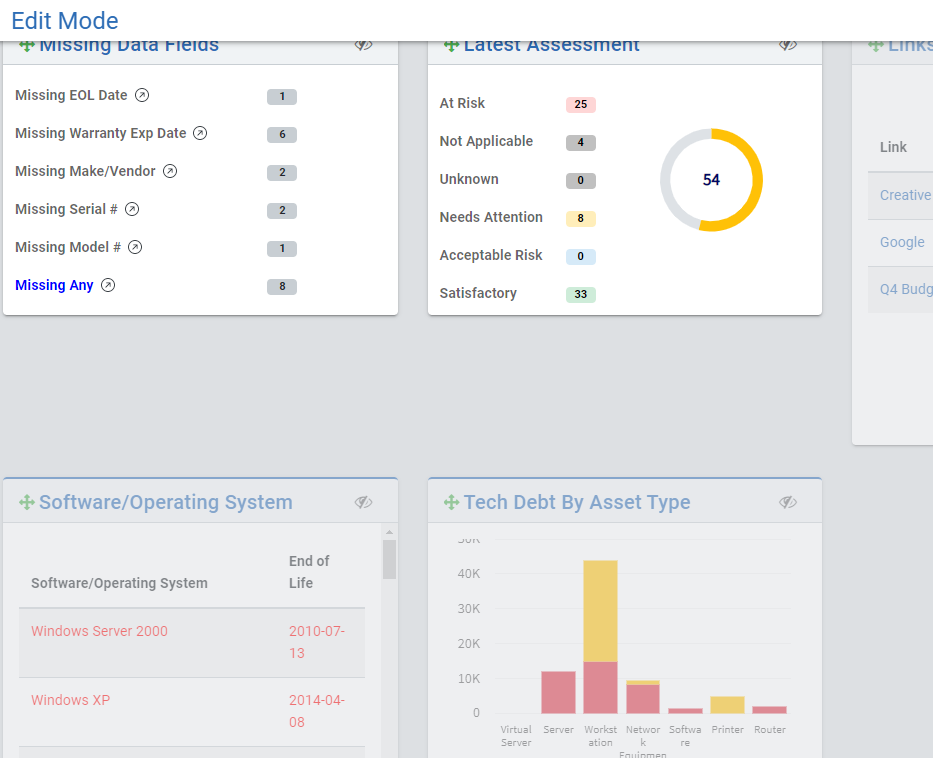Sort by Software/Operating System column header
933x758 pixels.
coord(119,583)
